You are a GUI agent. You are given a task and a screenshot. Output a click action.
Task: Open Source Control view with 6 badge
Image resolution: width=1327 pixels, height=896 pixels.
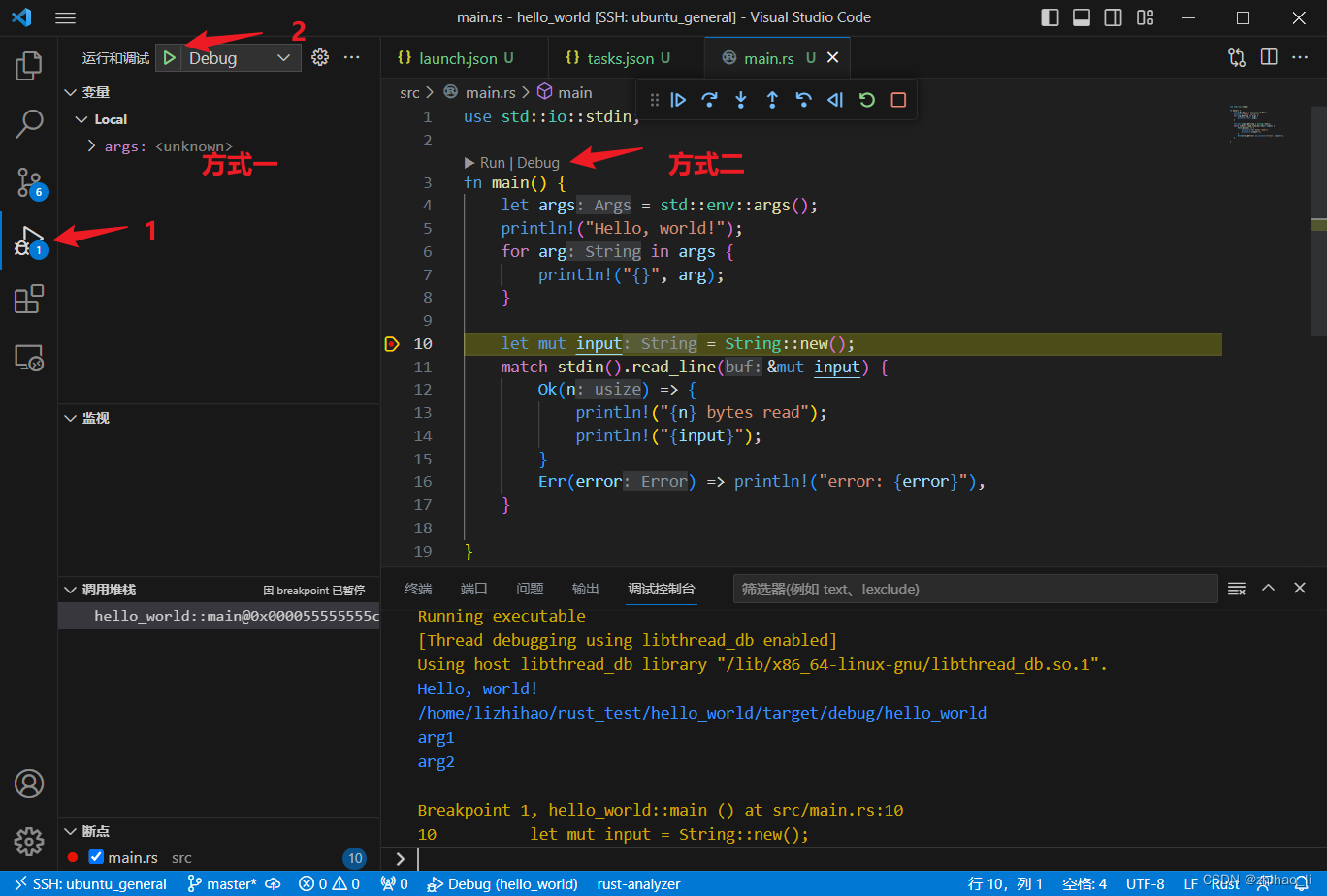click(x=29, y=181)
